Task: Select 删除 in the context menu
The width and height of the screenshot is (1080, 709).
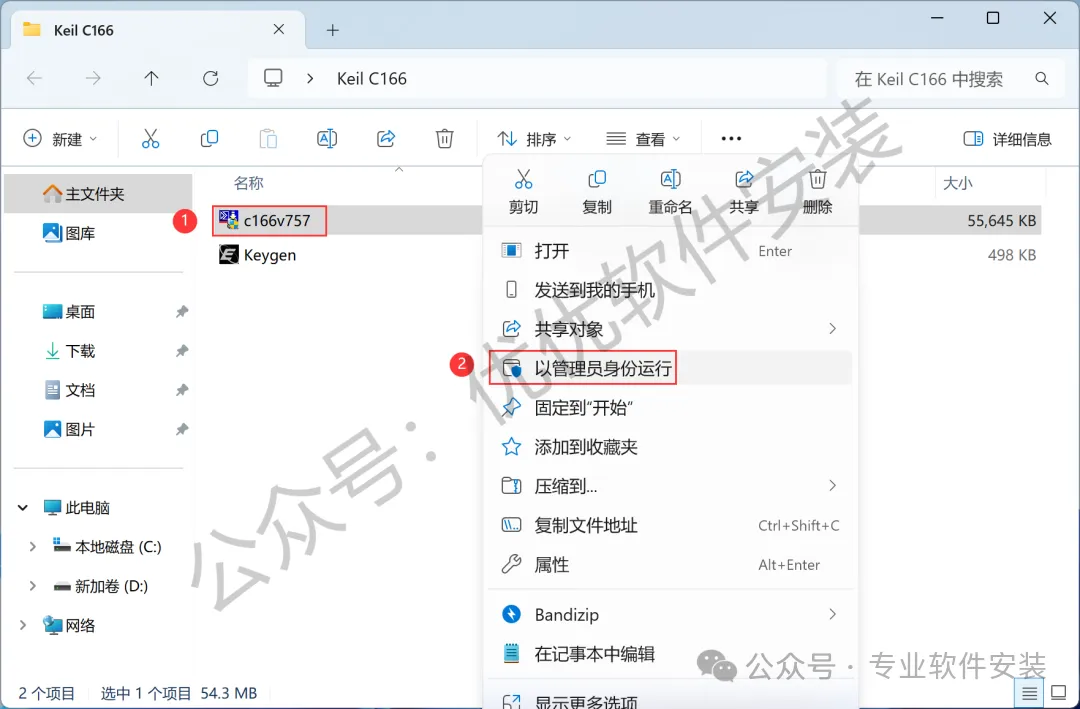Action: [x=818, y=192]
